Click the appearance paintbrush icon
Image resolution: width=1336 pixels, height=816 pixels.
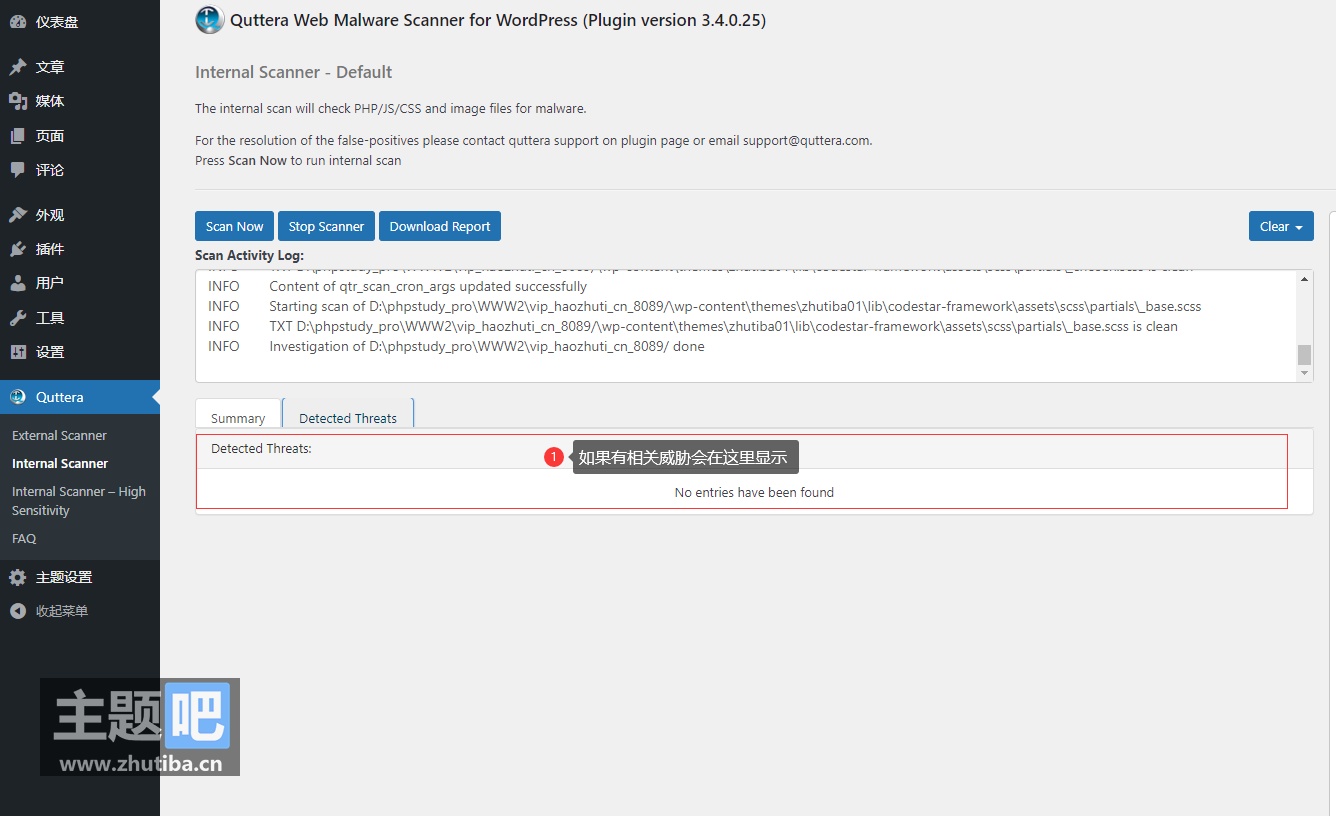pos(18,215)
